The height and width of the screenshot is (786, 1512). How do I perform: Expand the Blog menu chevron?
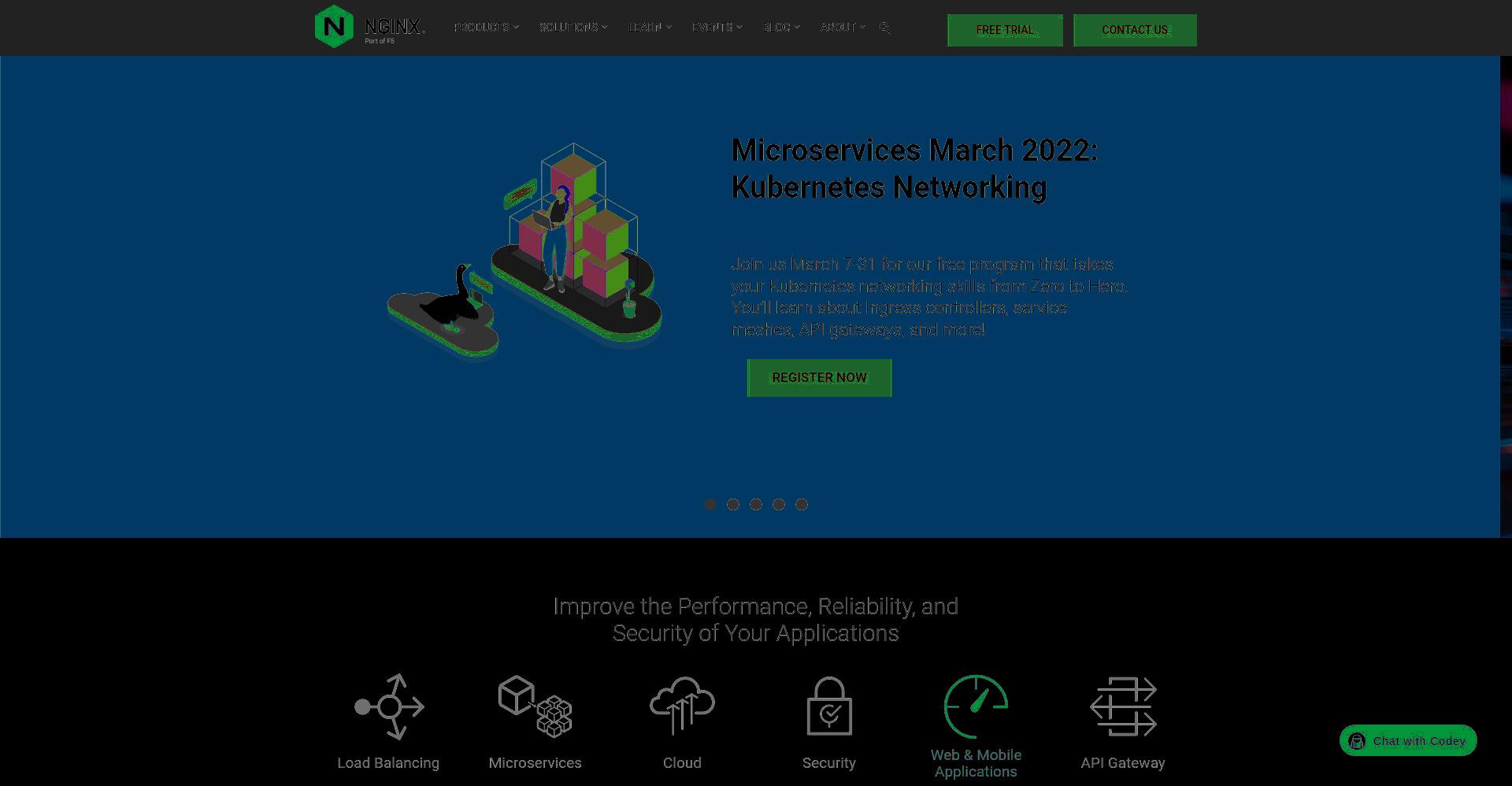[797, 28]
